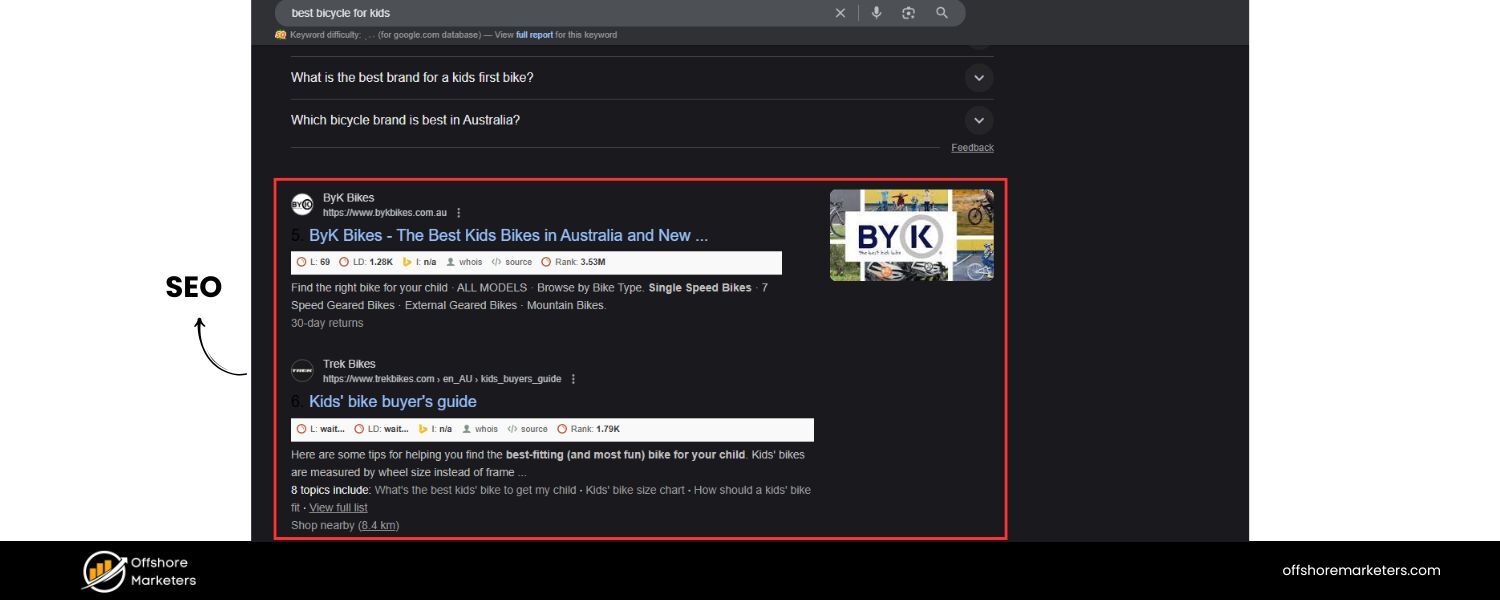Open search by image camera icon
This screenshot has width=1500, height=600.
(908, 13)
